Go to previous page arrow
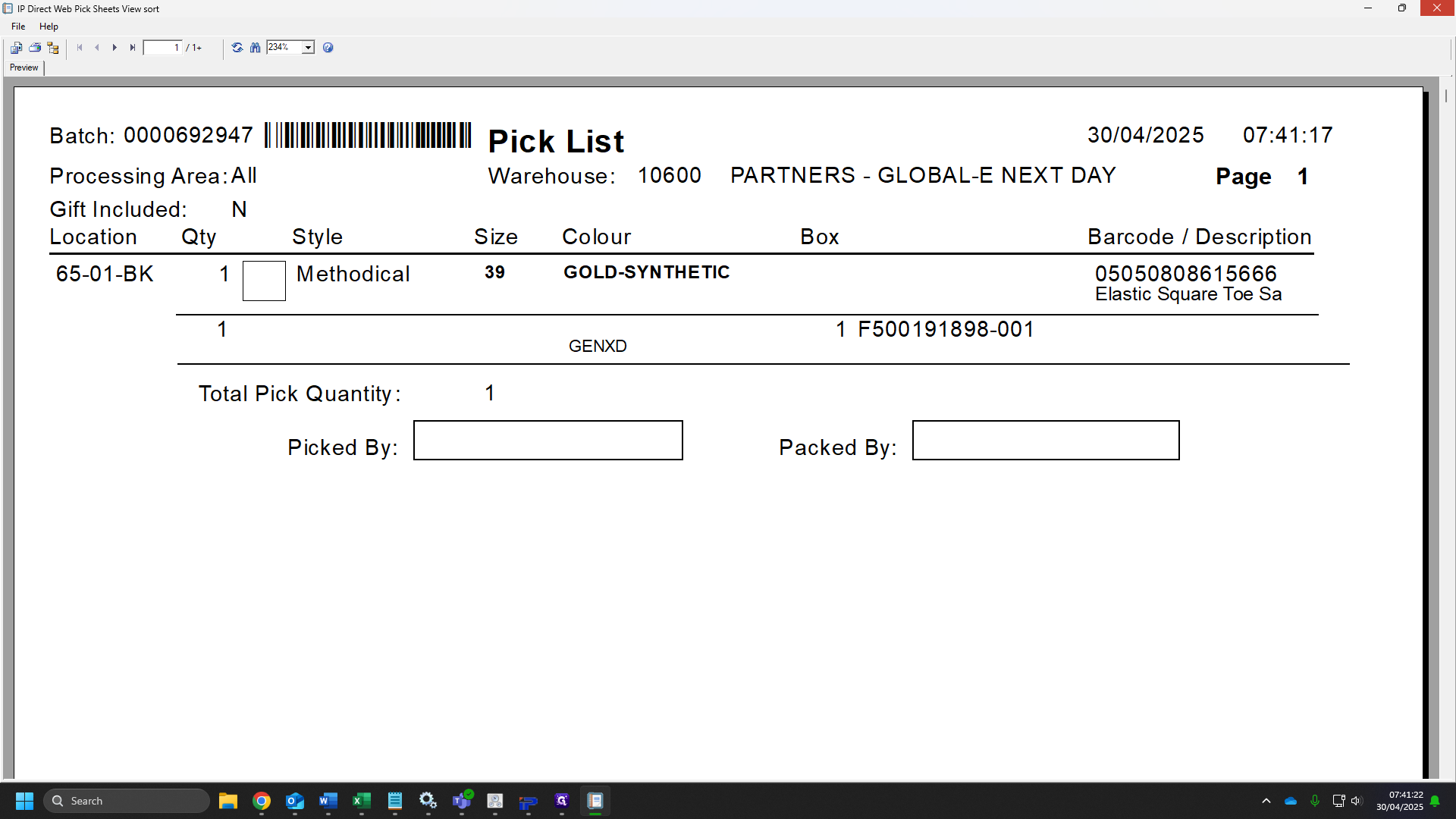 pyautogui.click(x=97, y=48)
